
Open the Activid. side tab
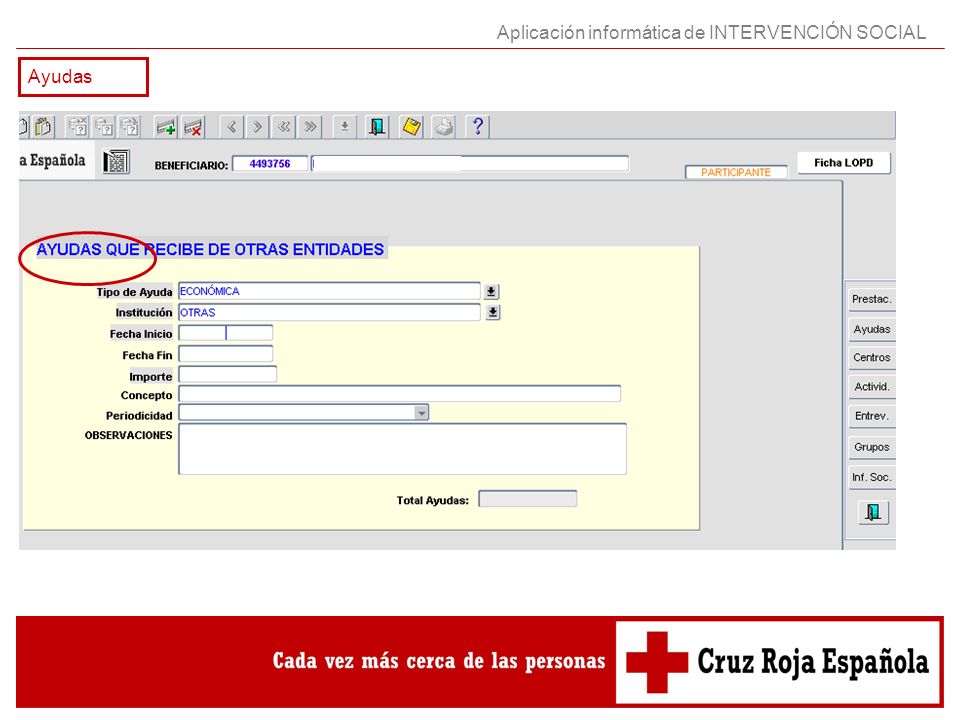871,387
